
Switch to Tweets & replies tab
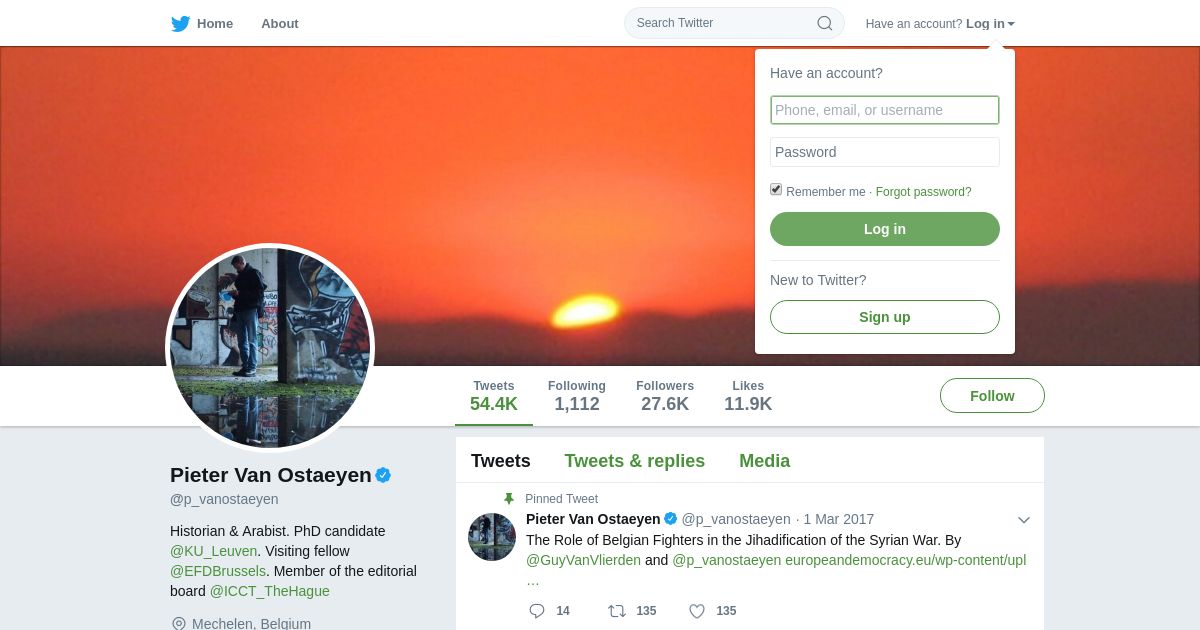point(635,461)
